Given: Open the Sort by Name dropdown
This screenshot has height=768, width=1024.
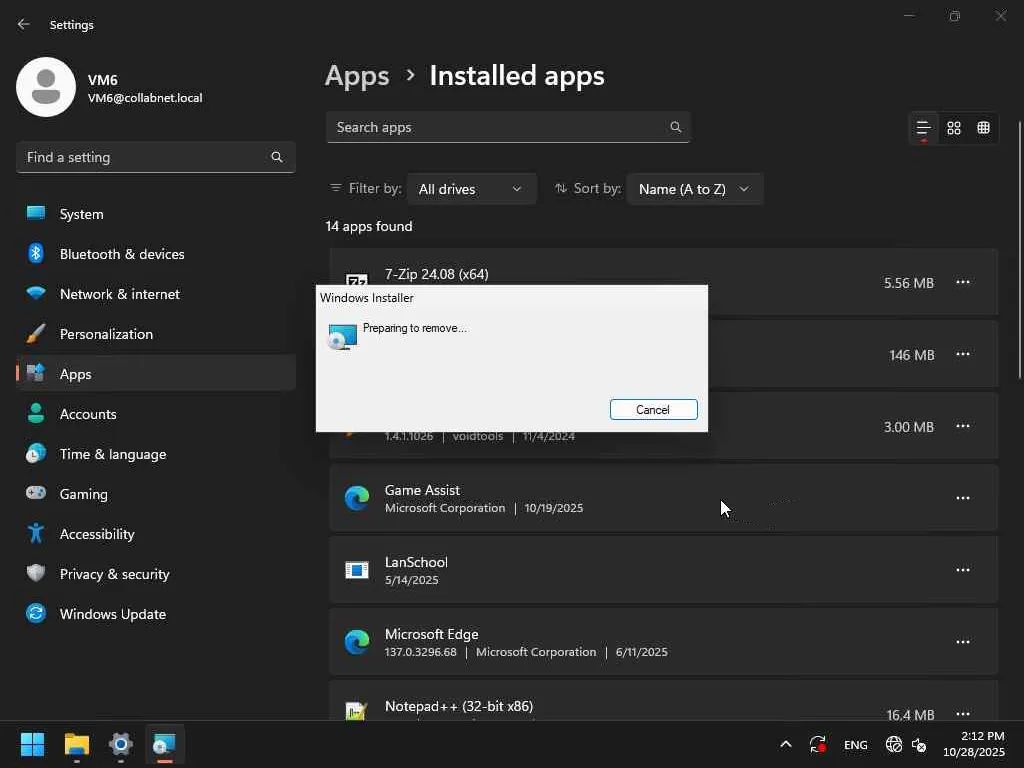Looking at the screenshot, I should point(694,189).
